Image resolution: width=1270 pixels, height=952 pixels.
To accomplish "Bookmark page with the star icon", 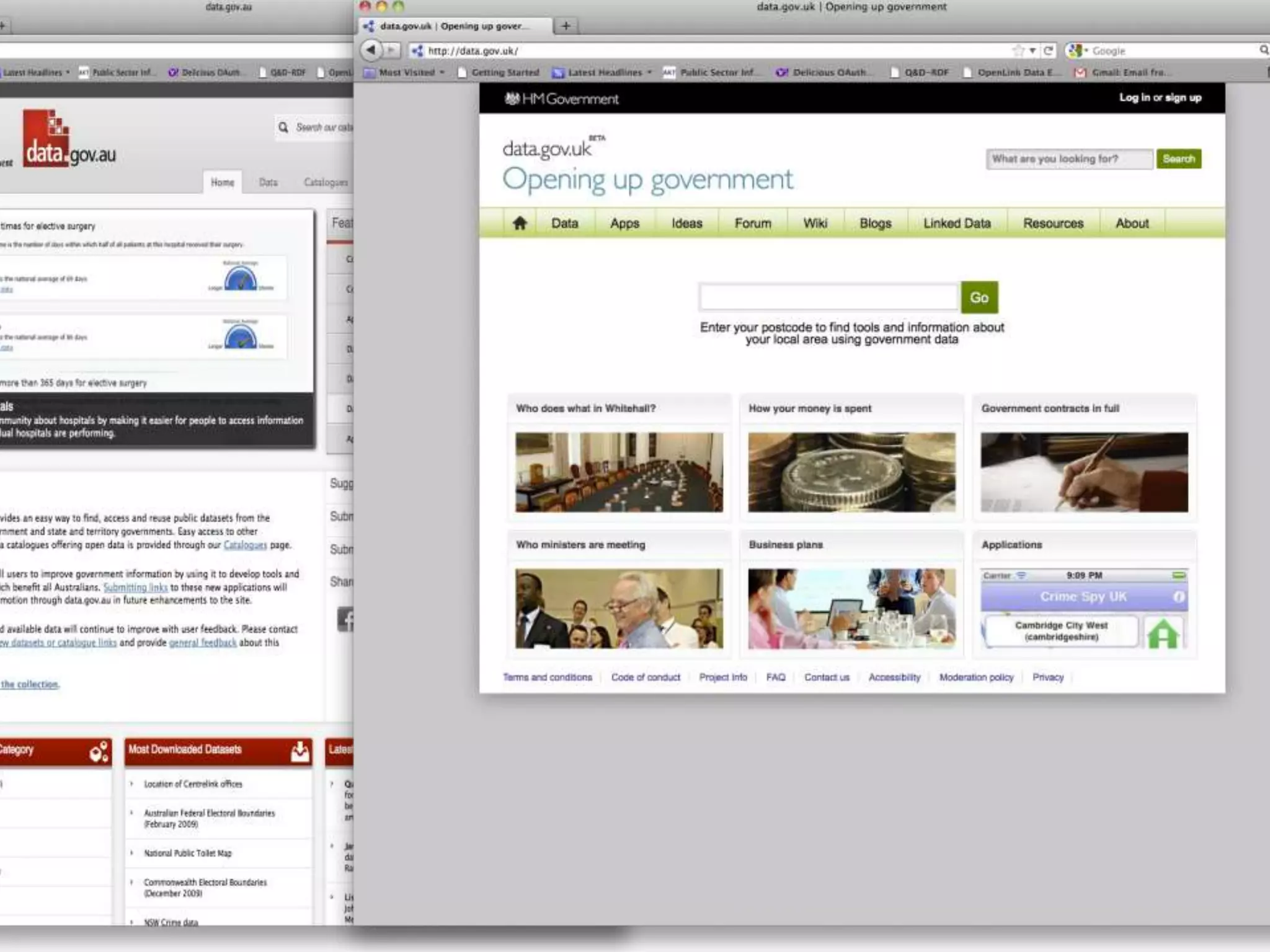I will point(1018,50).
